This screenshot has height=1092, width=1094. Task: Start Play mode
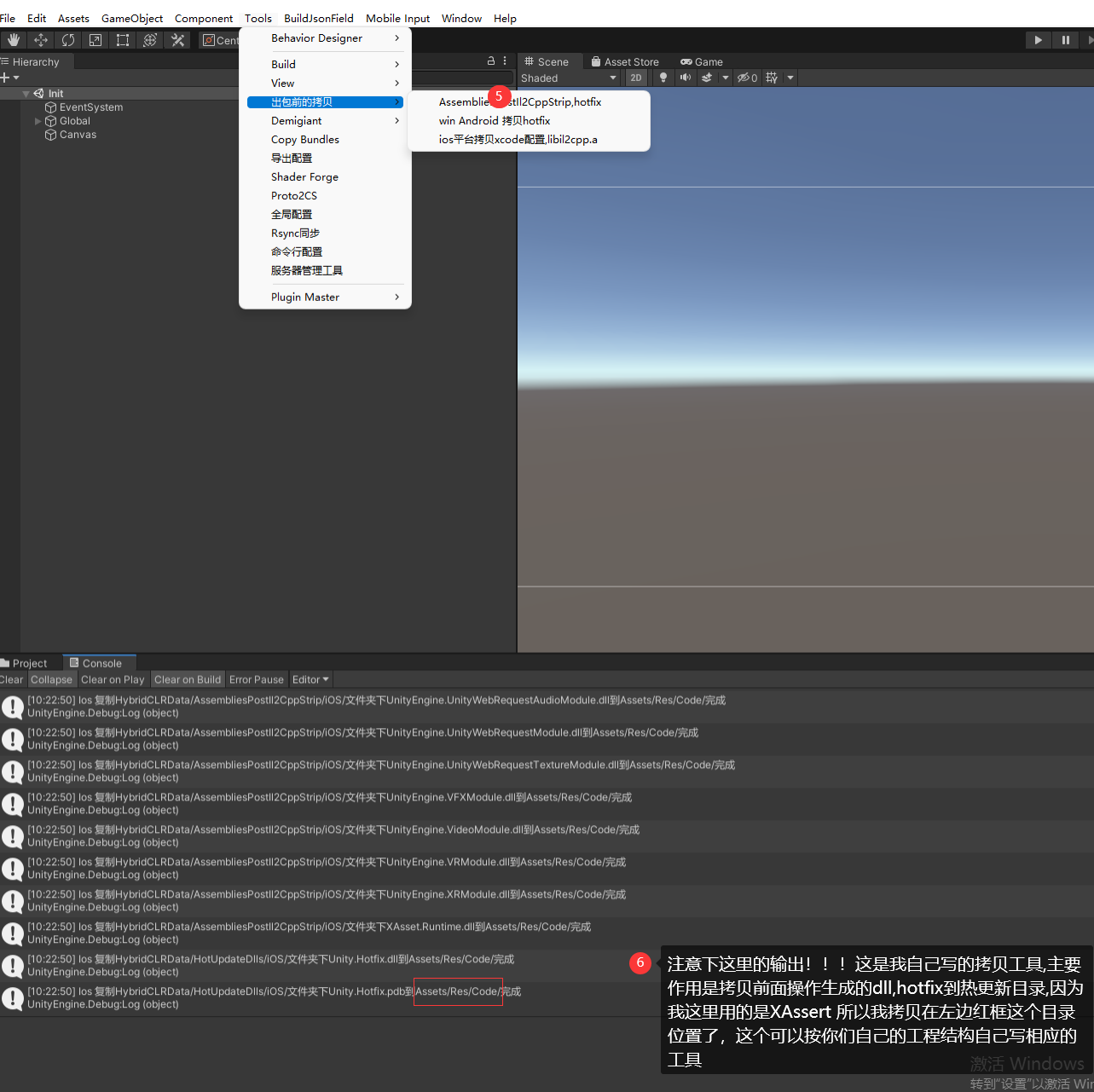pos(1038,40)
